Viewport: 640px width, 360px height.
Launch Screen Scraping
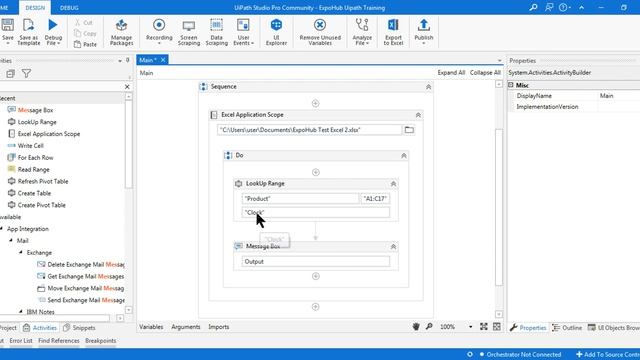[x=189, y=32]
